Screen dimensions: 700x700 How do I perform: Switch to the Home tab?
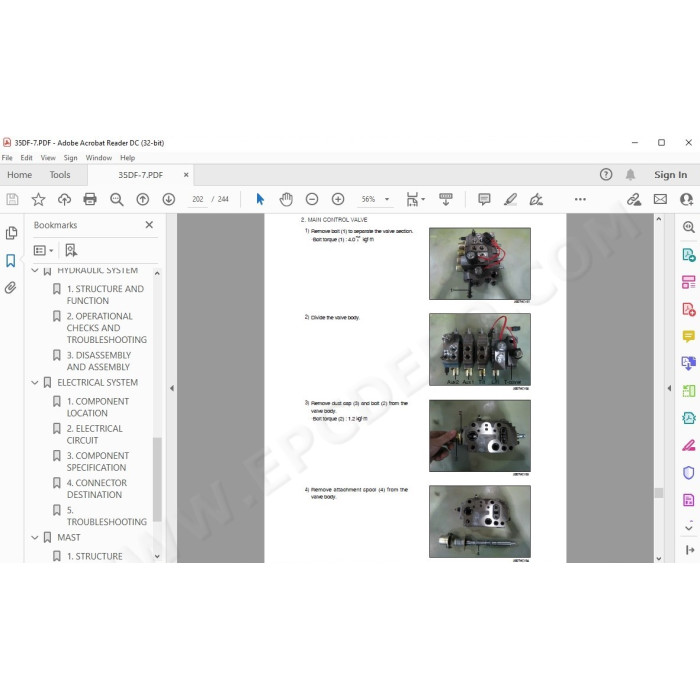click(x=19, y=175)
